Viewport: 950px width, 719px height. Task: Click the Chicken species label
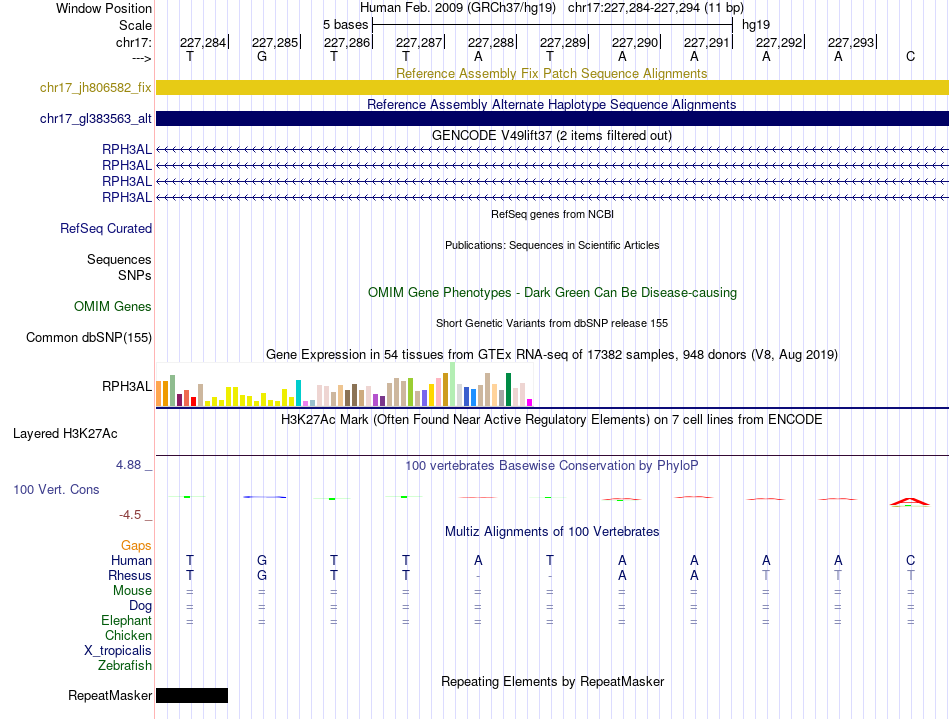coord(128,635)
